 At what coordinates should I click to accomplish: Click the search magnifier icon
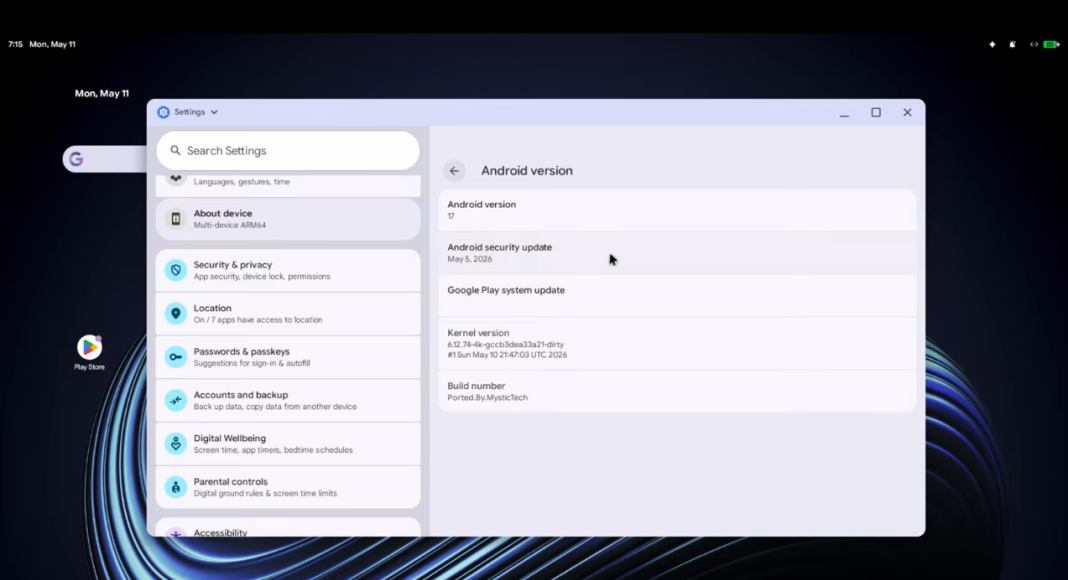tap(175, 150)
